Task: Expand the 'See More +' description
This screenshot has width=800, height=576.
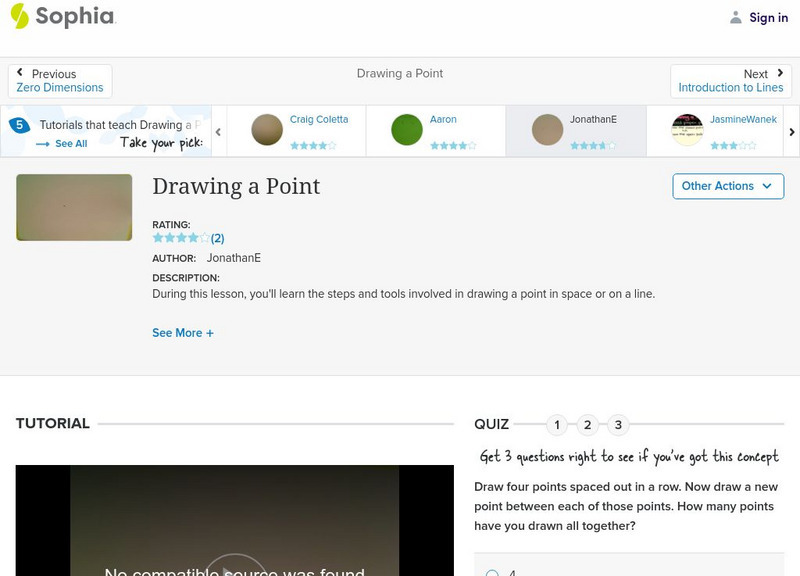Action: (183, 332)
